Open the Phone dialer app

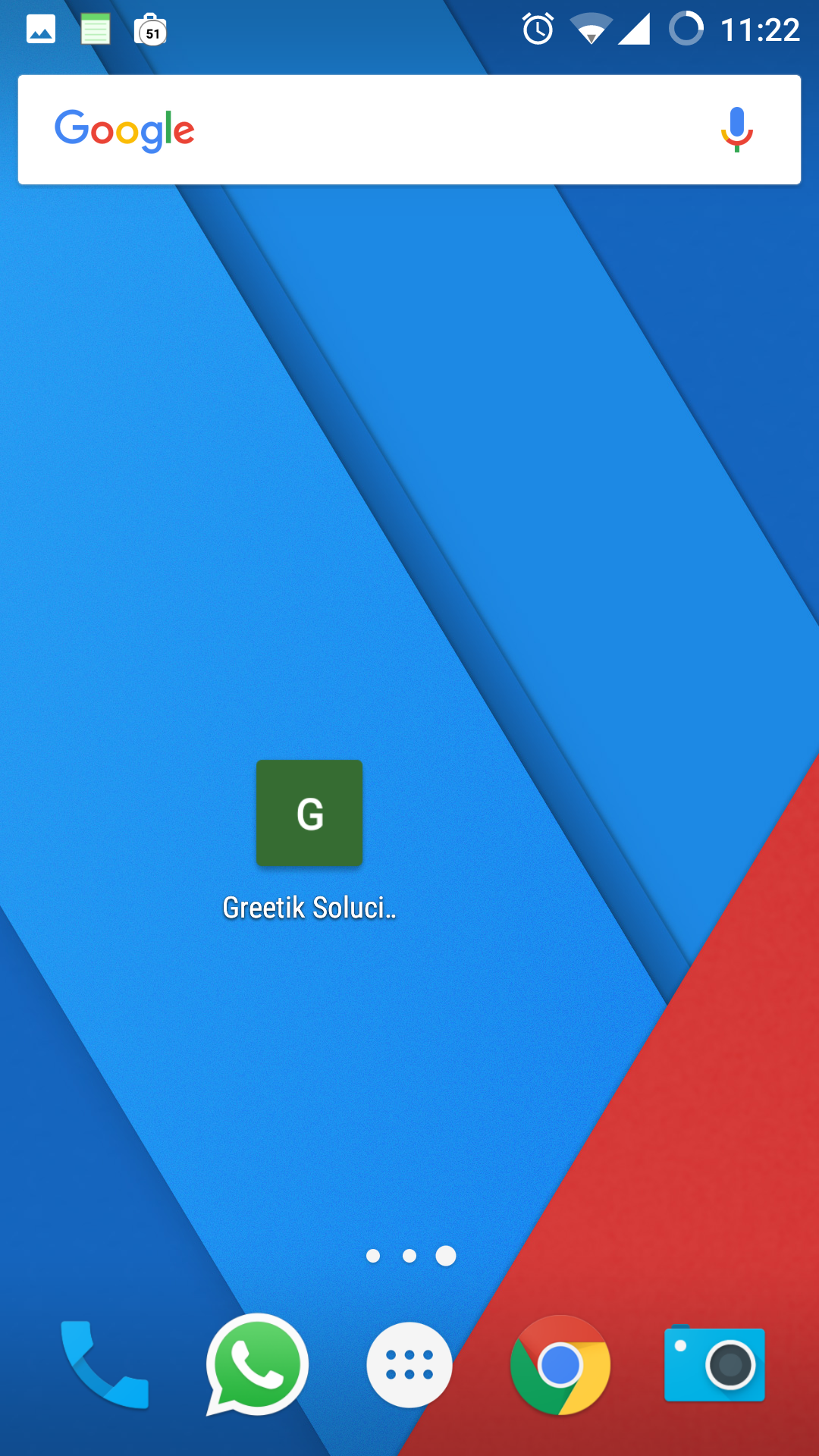pos(105,1364)
